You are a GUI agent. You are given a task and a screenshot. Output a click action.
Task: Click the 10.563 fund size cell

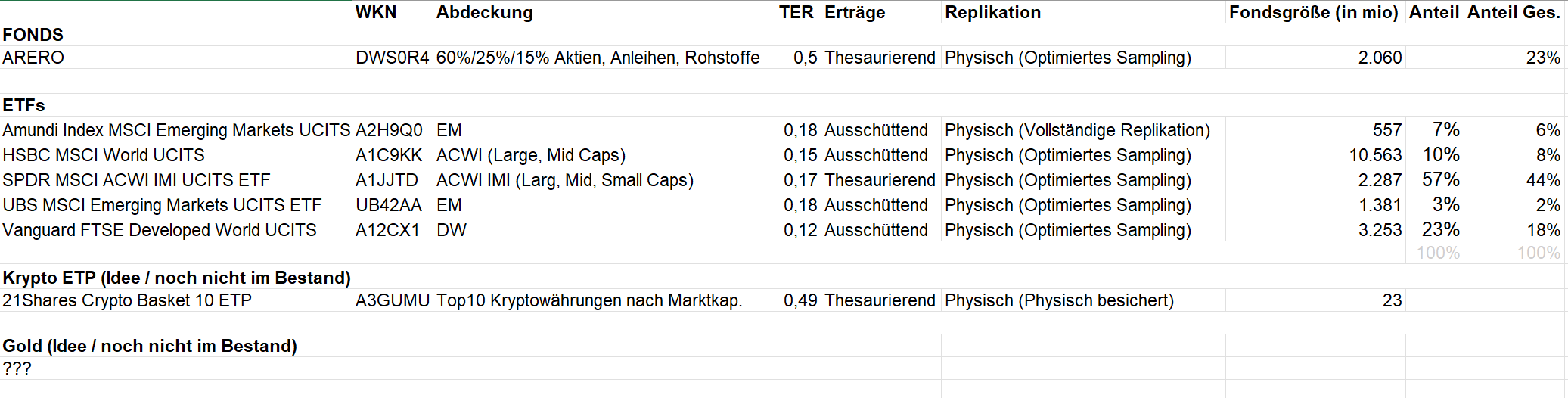click(1375, 155)
